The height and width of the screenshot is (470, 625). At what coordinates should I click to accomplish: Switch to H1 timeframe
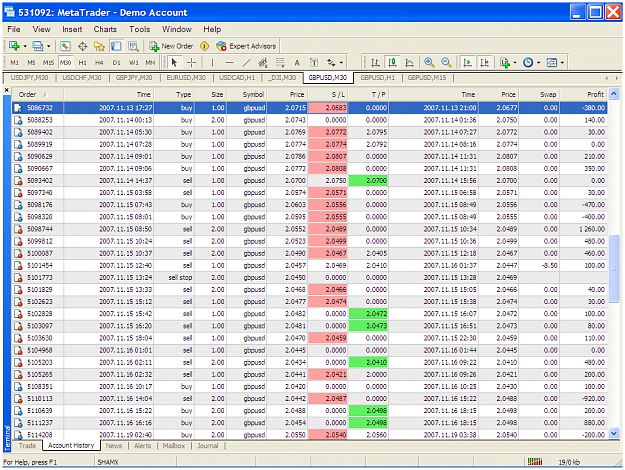coord(83,63)
